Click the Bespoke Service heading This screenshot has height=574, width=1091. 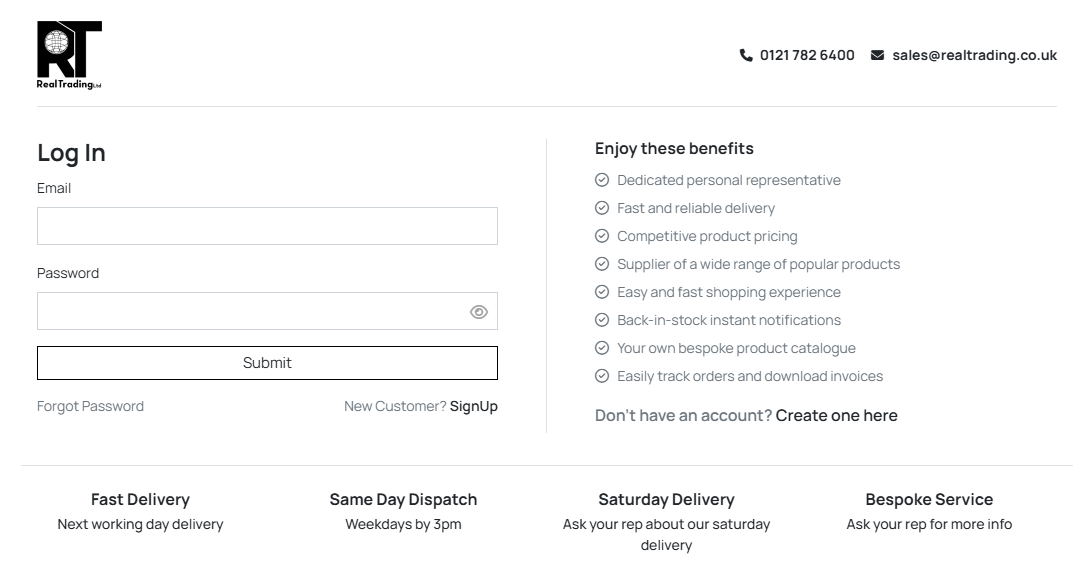929,500
